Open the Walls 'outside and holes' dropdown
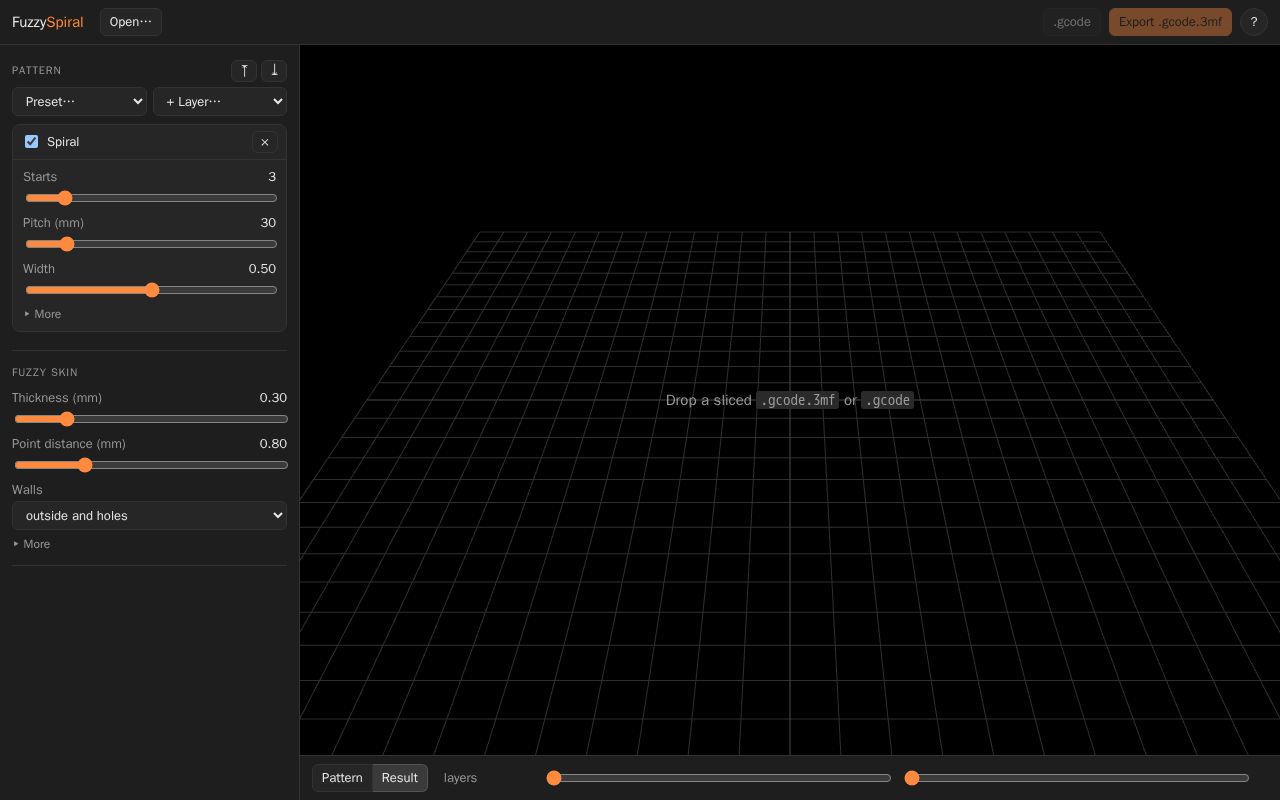This screenshot has width=1280, height=800. coord(149,516)
